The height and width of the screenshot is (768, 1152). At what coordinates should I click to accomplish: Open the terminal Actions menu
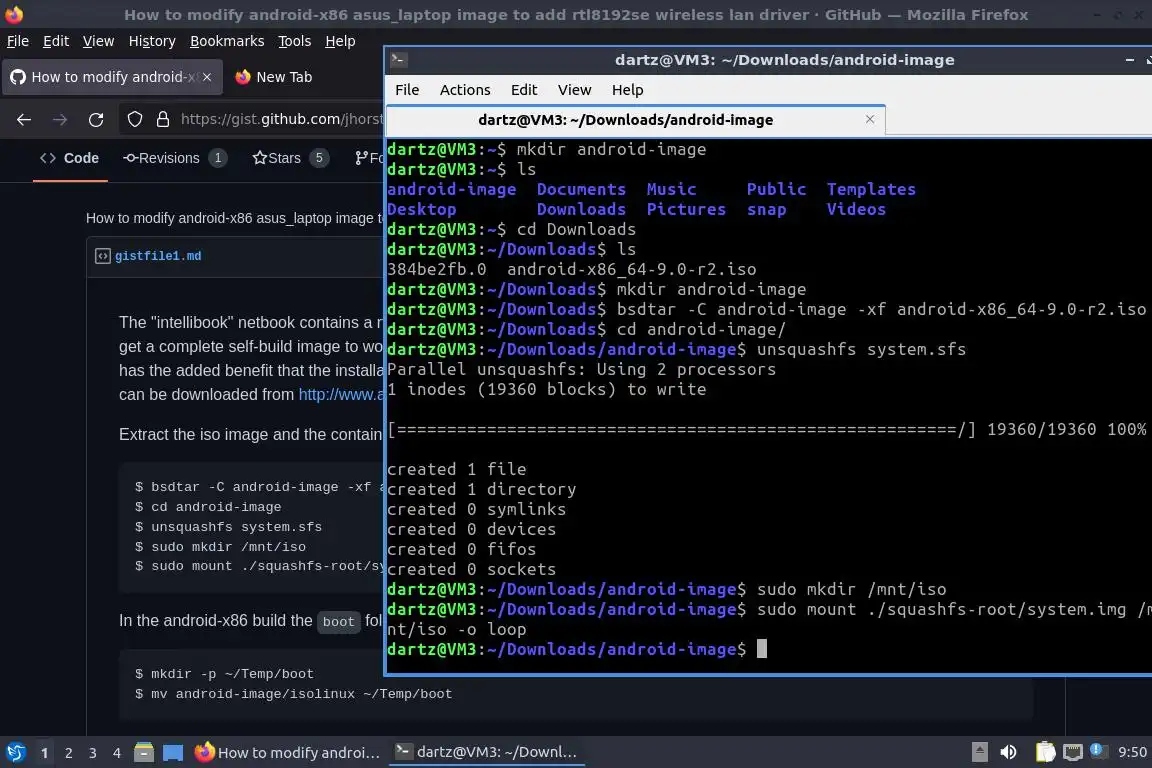(x=465, y=90)
